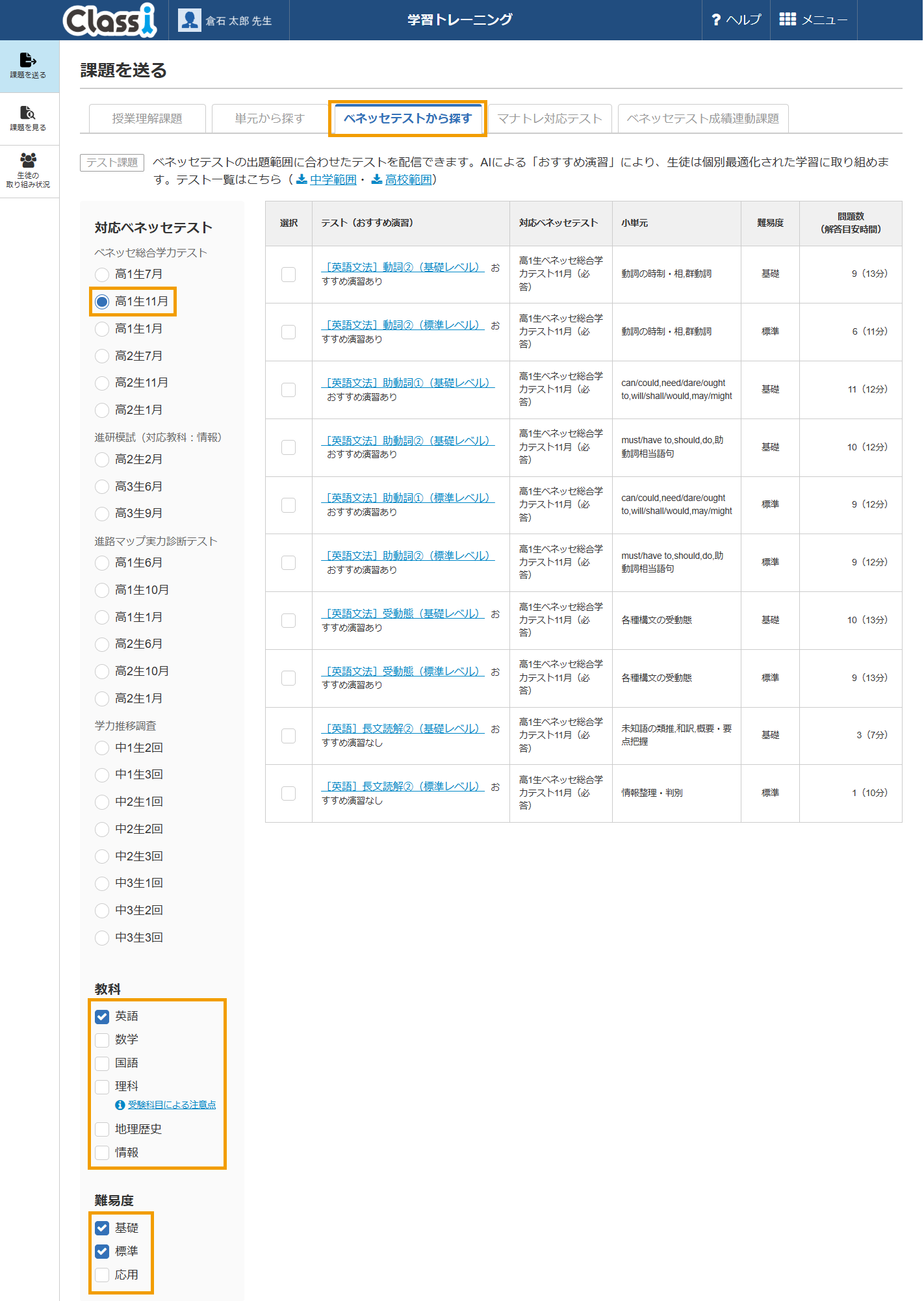The width and height of the screenshot is (924, 1301).
Task: Switch to 単元から探す tab
Action: [270, 118]
